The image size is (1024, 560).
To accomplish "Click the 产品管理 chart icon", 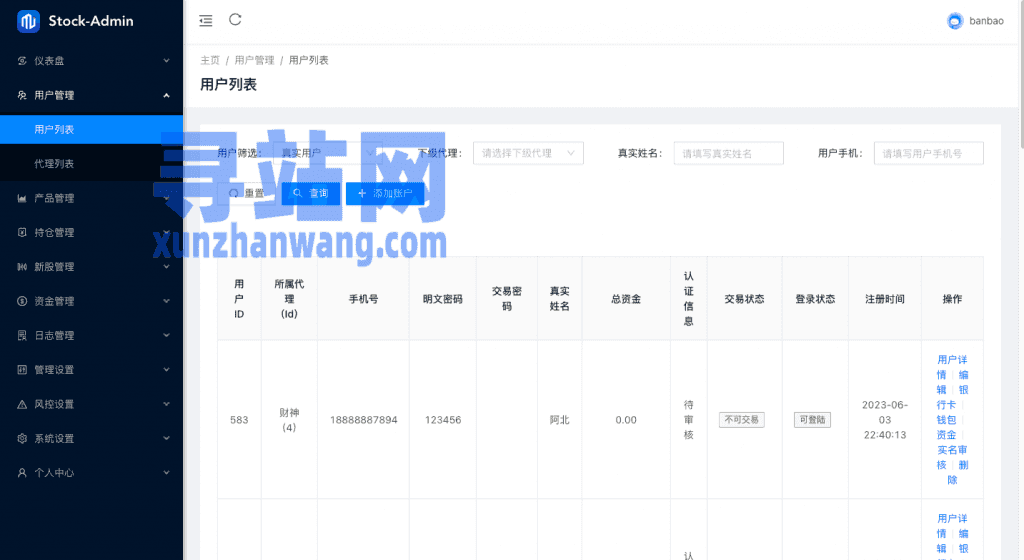I will pos(22,198).
